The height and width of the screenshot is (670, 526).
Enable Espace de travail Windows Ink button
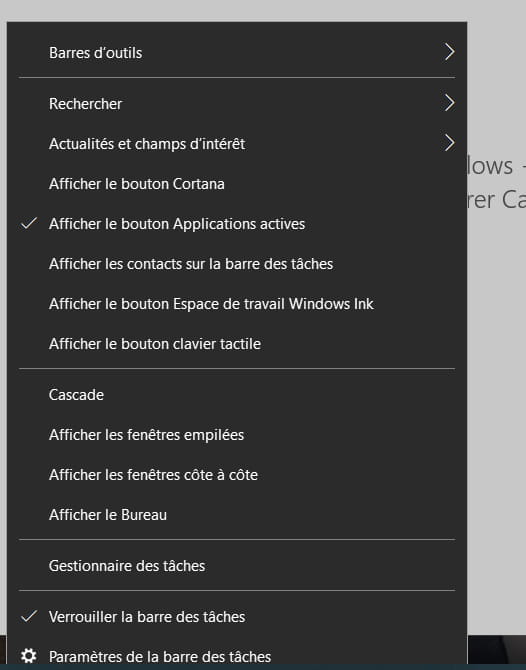[x=237, y=304]
